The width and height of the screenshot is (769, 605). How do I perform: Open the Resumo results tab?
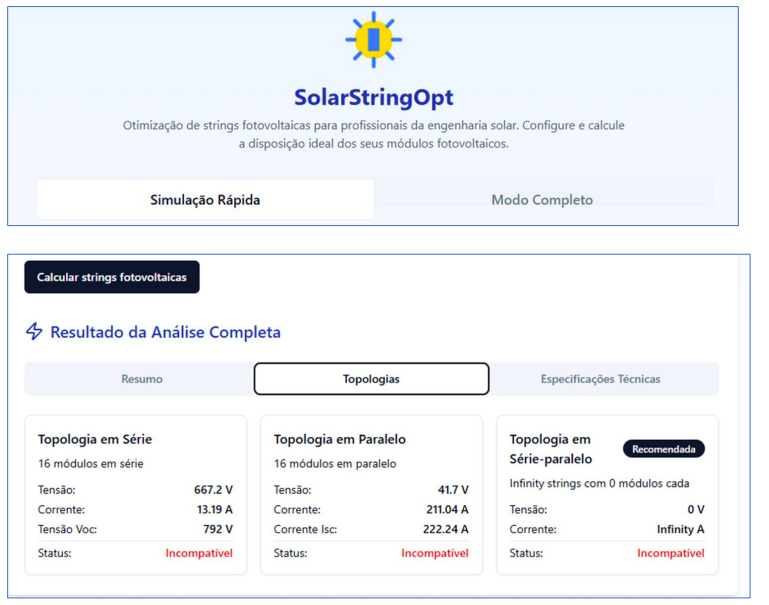coord(141,379)
